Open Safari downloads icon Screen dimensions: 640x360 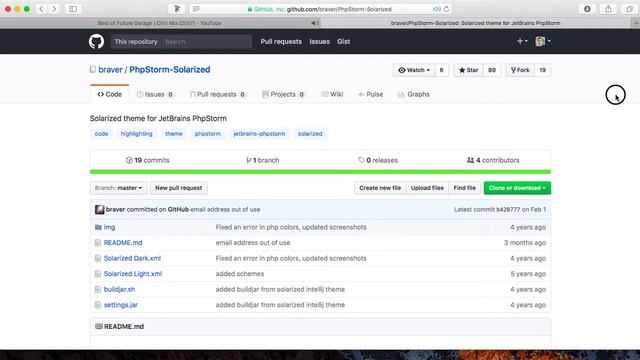coord(587,9)
